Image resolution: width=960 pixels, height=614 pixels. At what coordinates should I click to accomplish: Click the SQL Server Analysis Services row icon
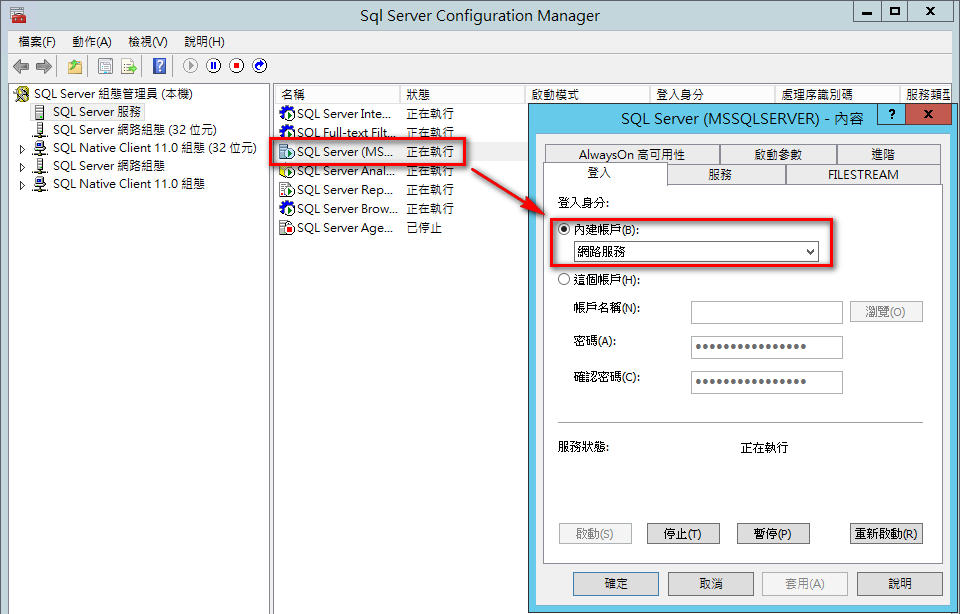point(287,171)
